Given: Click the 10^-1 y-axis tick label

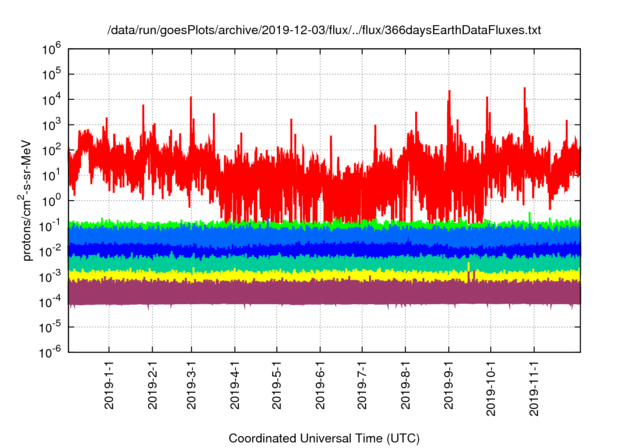Looking at the screenshot, I should click(51, 226).
